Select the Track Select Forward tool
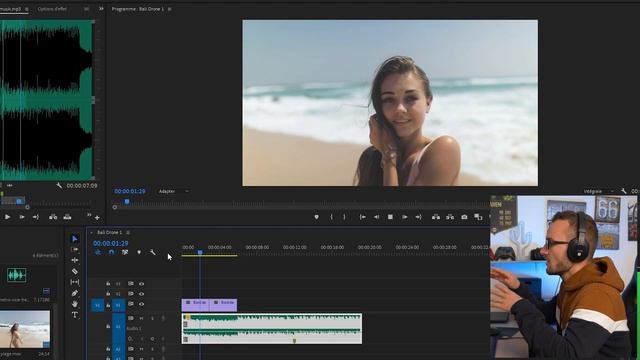Screen dimensions: 640x360 pyautogui.click(x=75, y=249)
